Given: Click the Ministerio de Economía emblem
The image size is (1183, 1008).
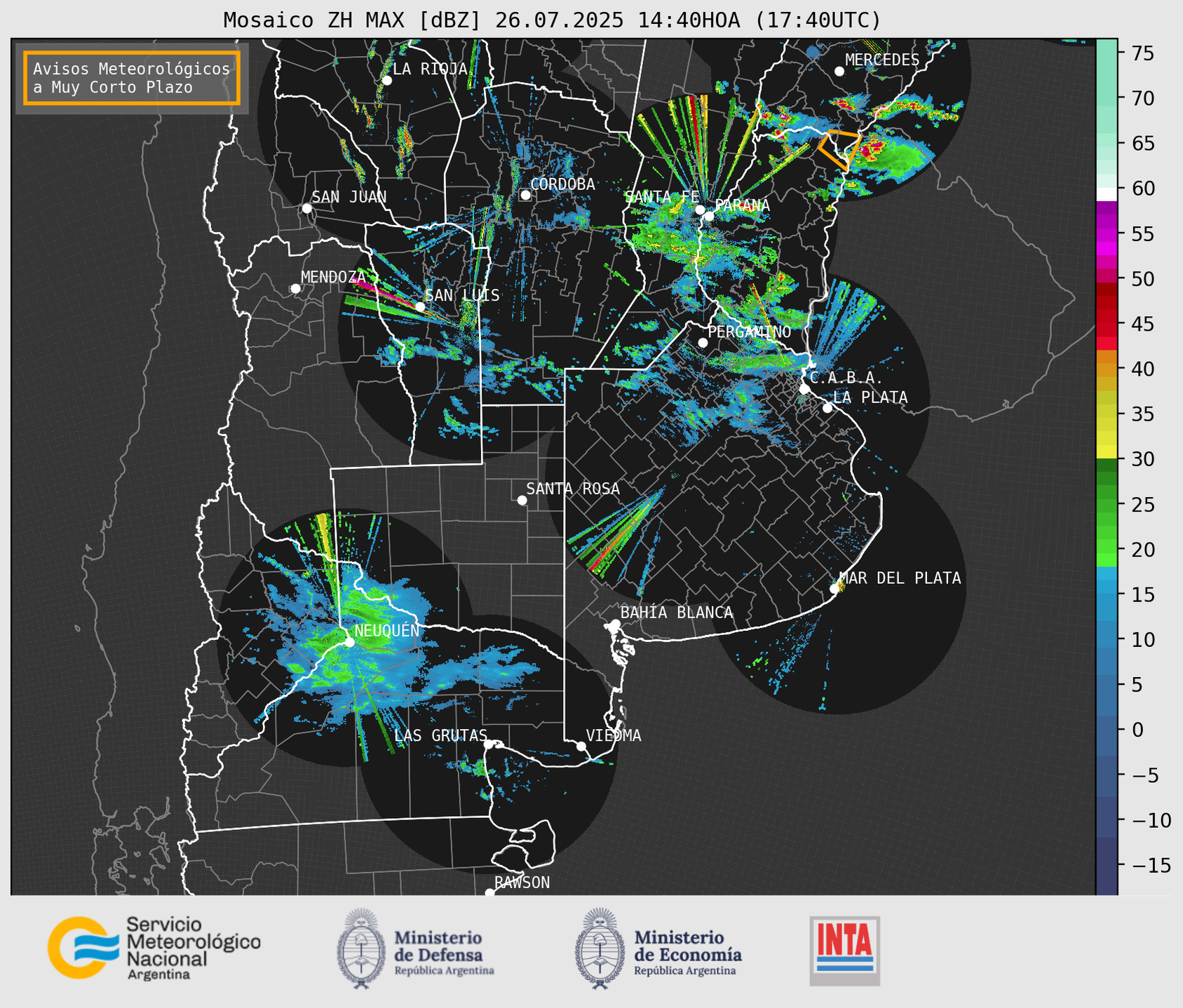Looking at the screenshot, I should click(599, 948).
